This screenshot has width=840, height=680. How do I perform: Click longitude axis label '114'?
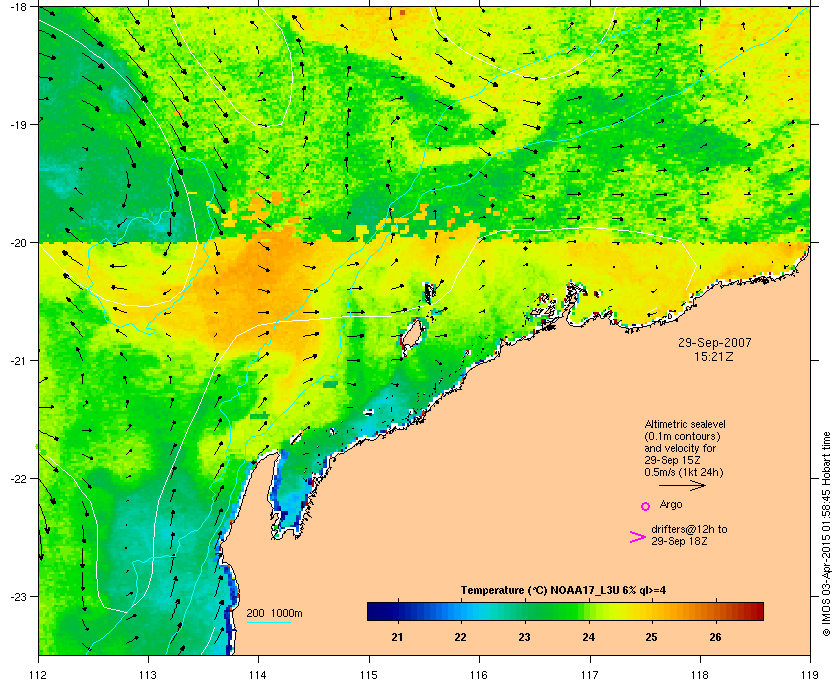(x=258, y=674)
